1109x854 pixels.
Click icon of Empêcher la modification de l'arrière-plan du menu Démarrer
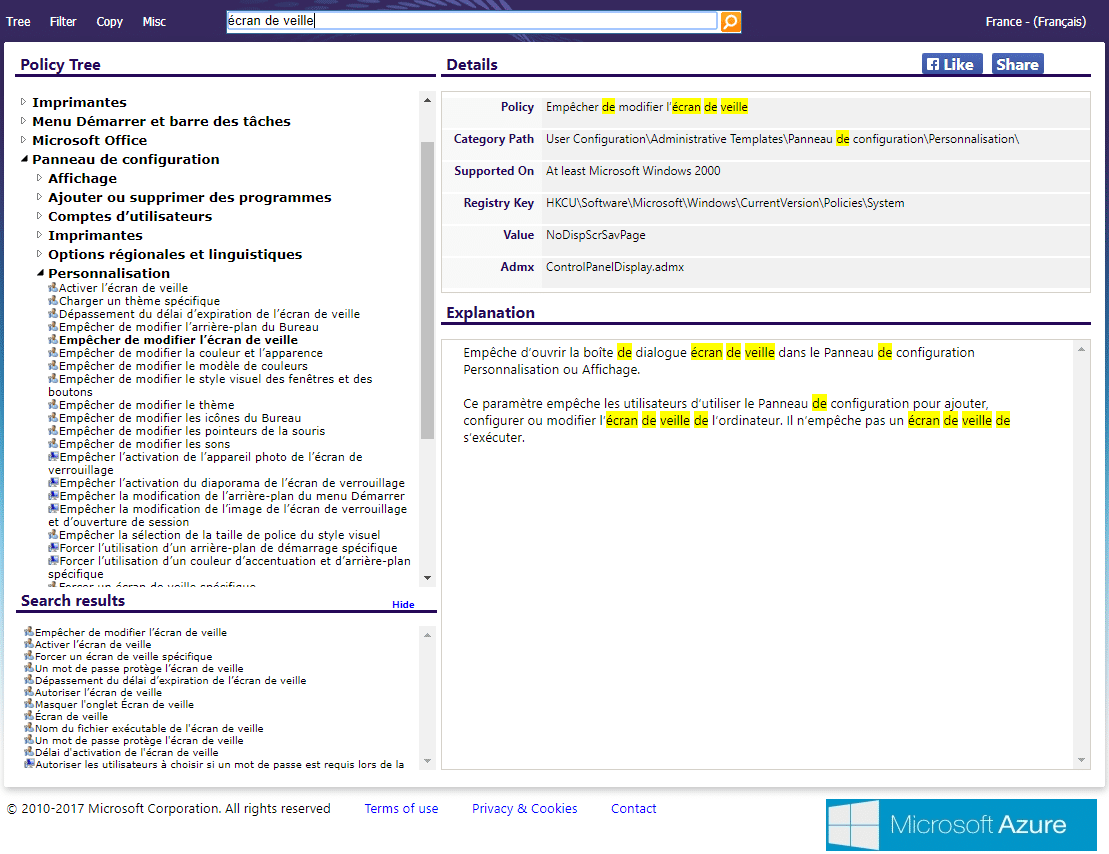pos(53,495)
